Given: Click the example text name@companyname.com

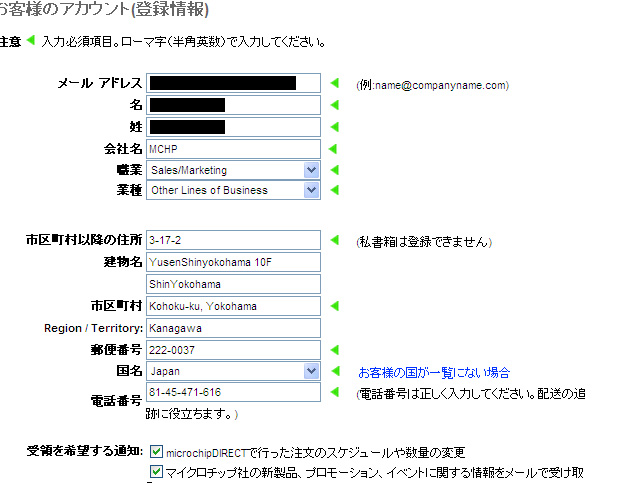Looking at the screenshot, I should coord(442,85).
